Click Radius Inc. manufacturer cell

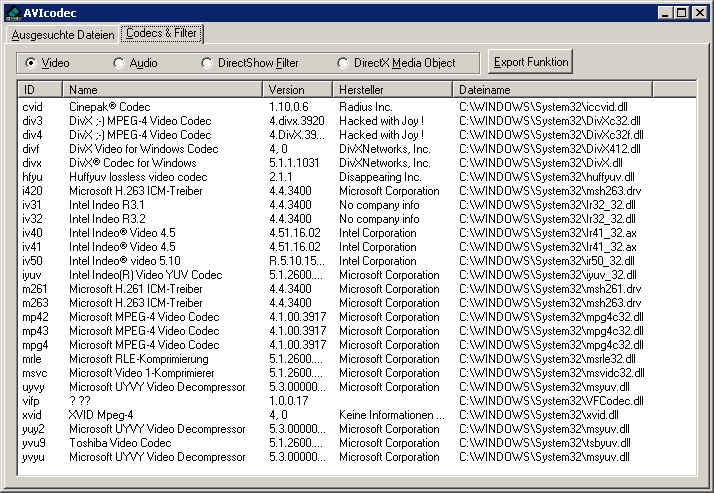click(366, 107)
